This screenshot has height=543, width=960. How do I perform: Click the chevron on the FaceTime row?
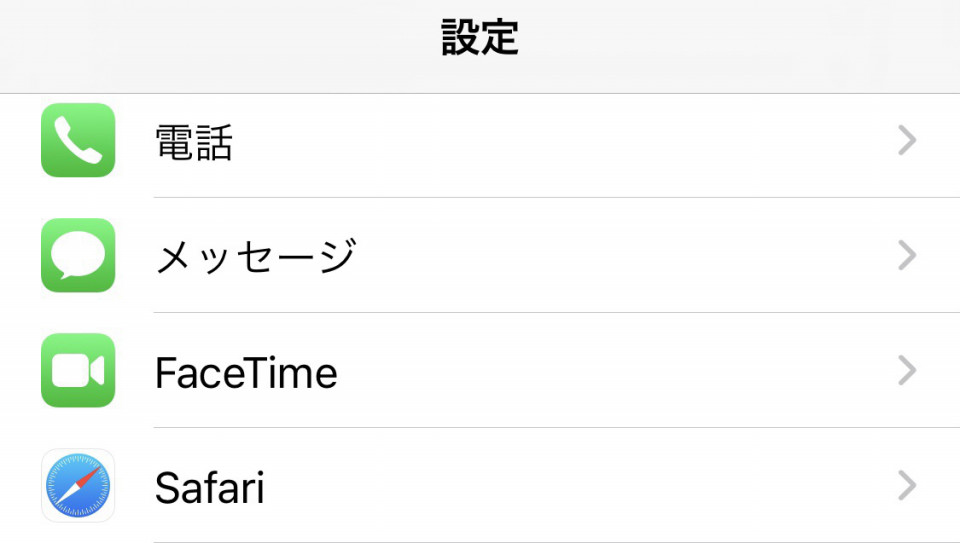point(907,370)
